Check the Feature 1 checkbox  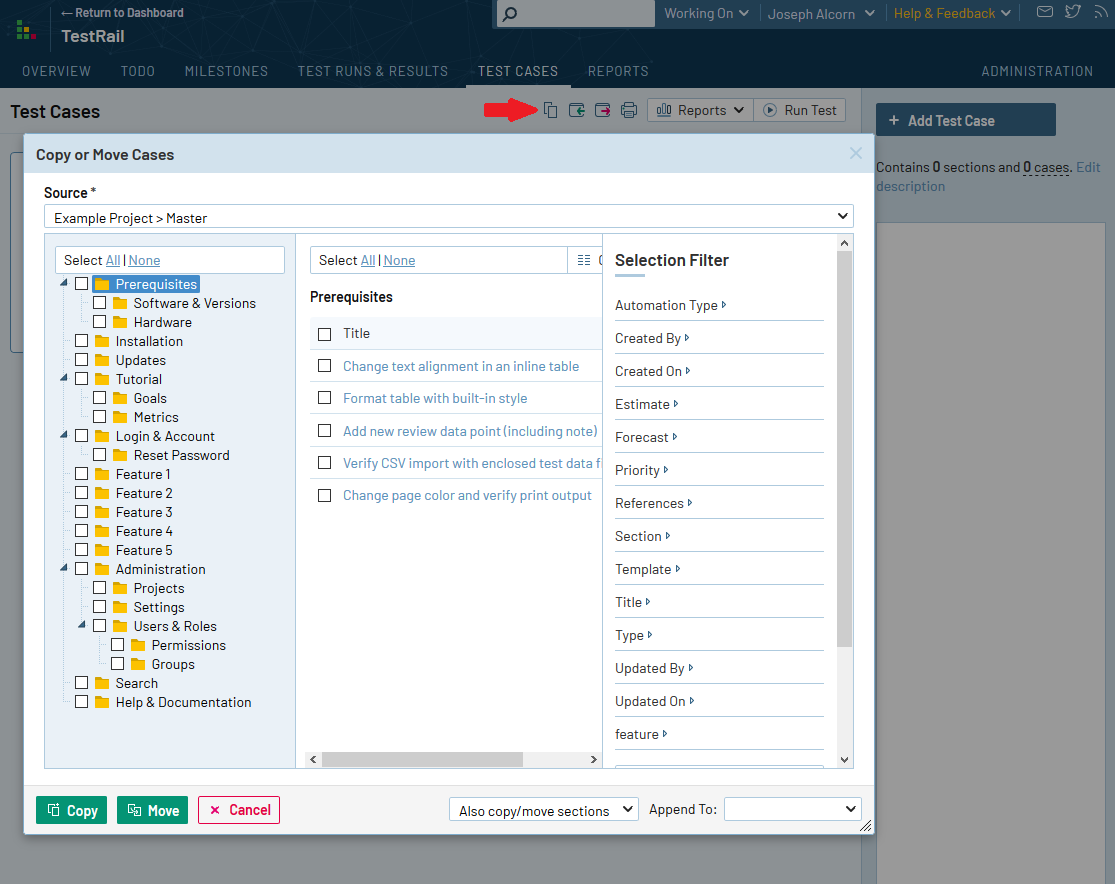[82, 474]
